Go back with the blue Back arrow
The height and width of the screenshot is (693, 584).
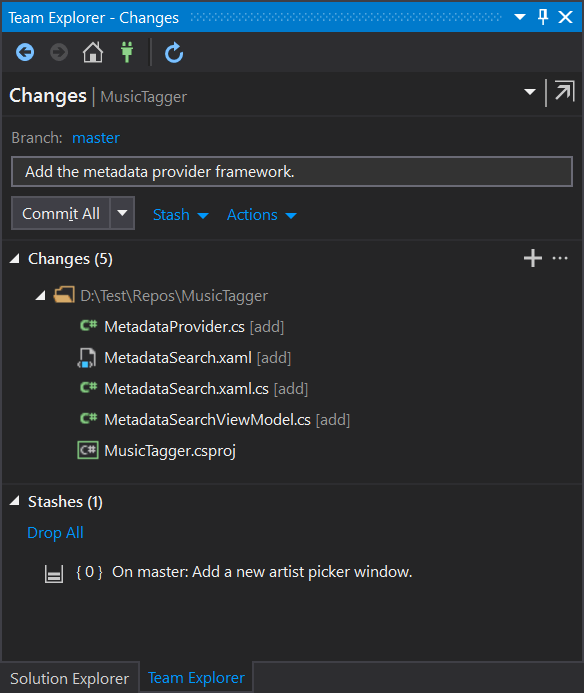[x=25, y=53]
